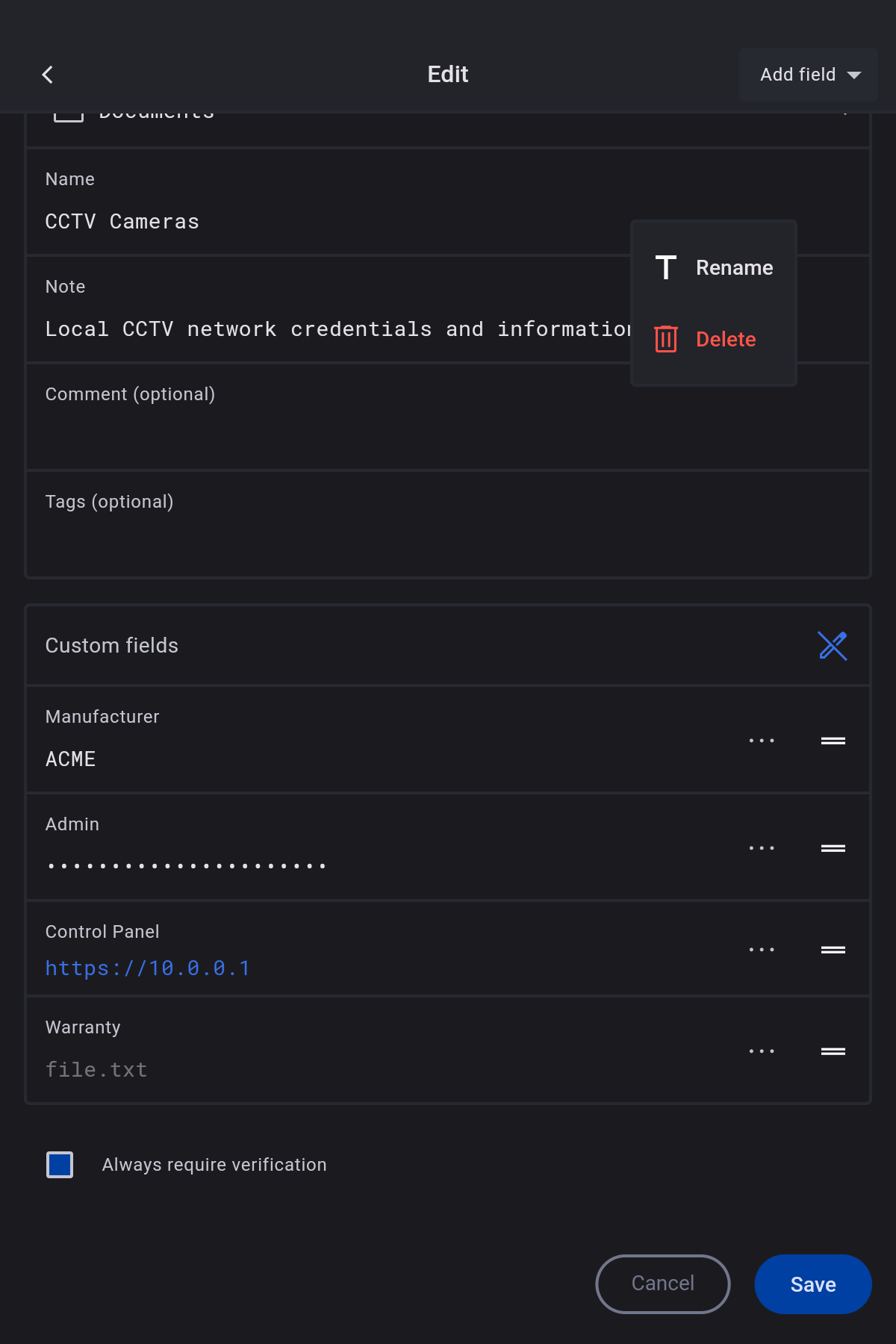Open more options for Warranty field

tap(762, 1051)
